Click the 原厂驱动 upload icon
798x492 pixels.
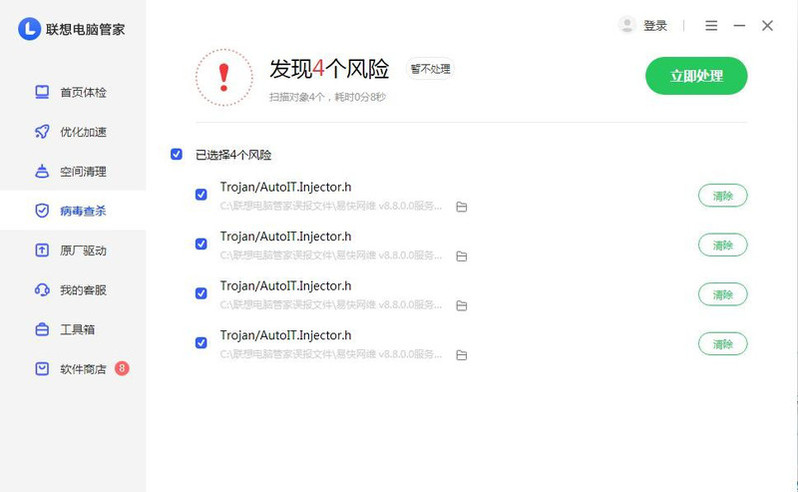click(x=42, y=250)
